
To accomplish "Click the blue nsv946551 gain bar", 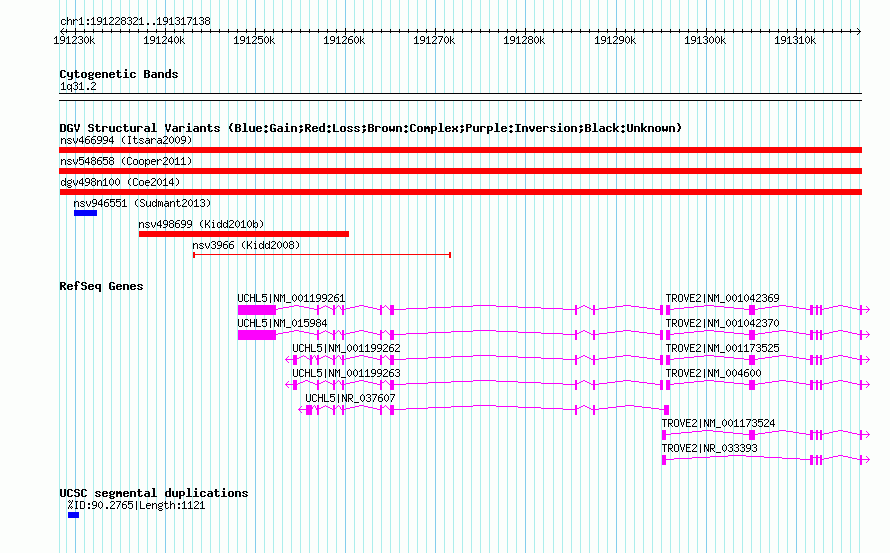I will (85, 213).
